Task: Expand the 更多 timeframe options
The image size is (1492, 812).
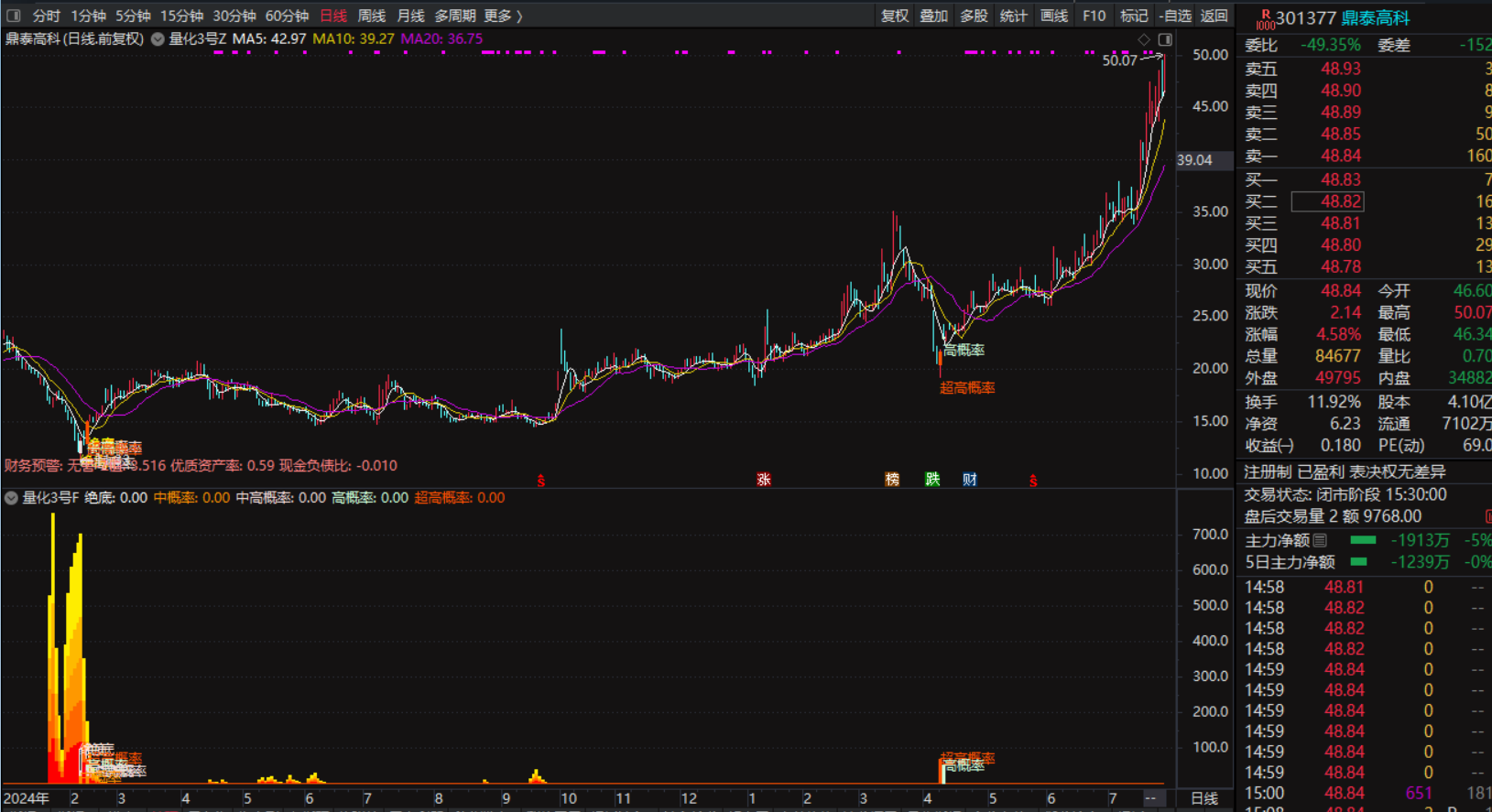Action: pyautogui.click(x=502, y=16)
